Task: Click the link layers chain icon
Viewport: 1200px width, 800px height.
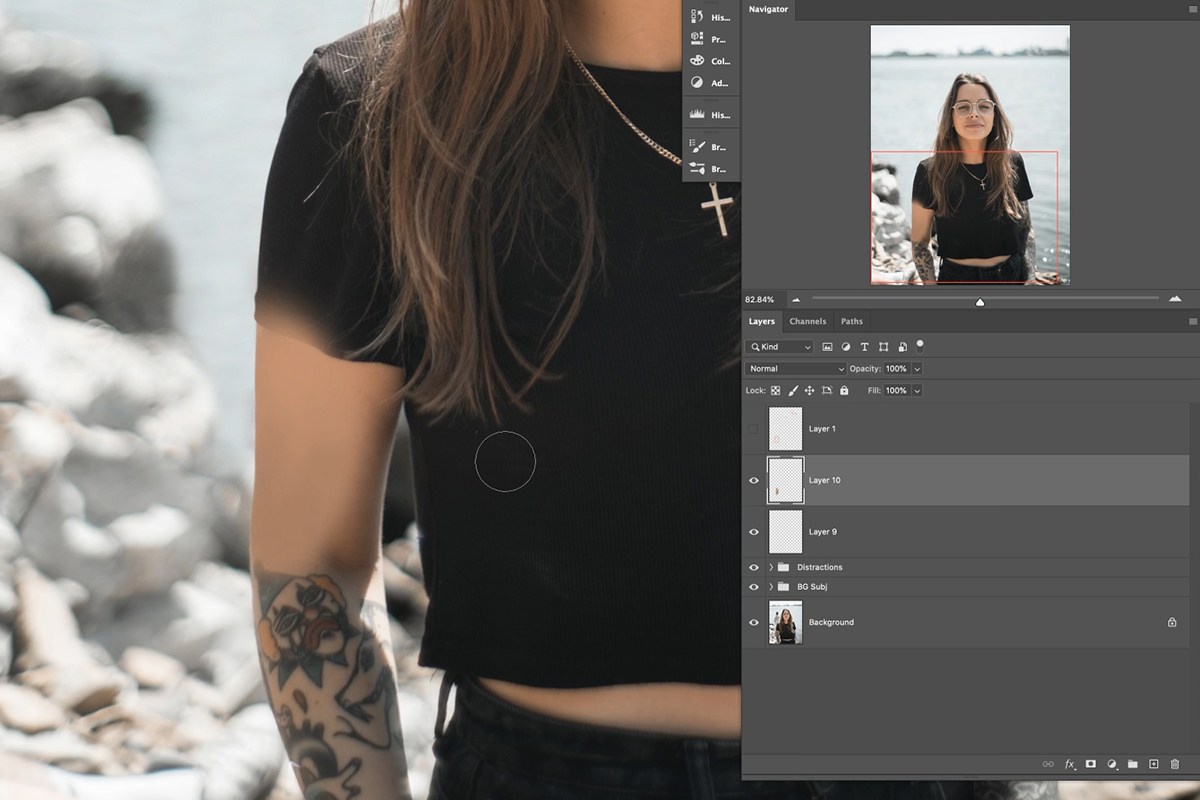Action: (1048, 764)
